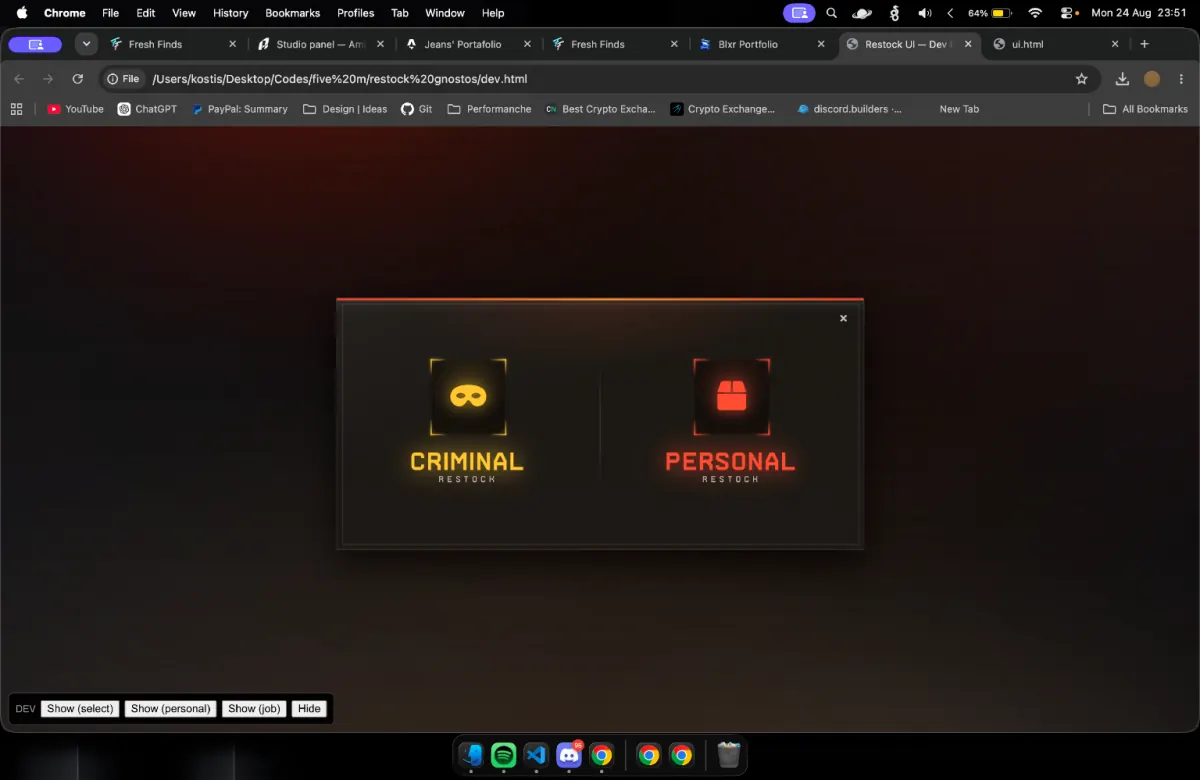Open the YouTube bookmark
Viewport: 1200px width, 780px height.
coord(76,109)
